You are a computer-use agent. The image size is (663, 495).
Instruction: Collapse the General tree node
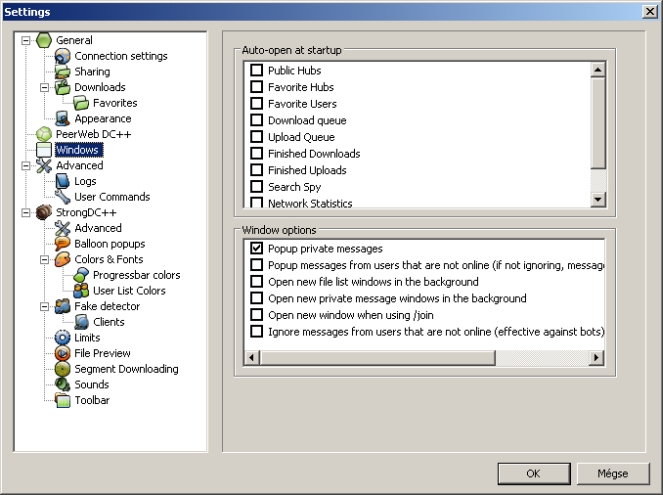[x=26, y=41]
